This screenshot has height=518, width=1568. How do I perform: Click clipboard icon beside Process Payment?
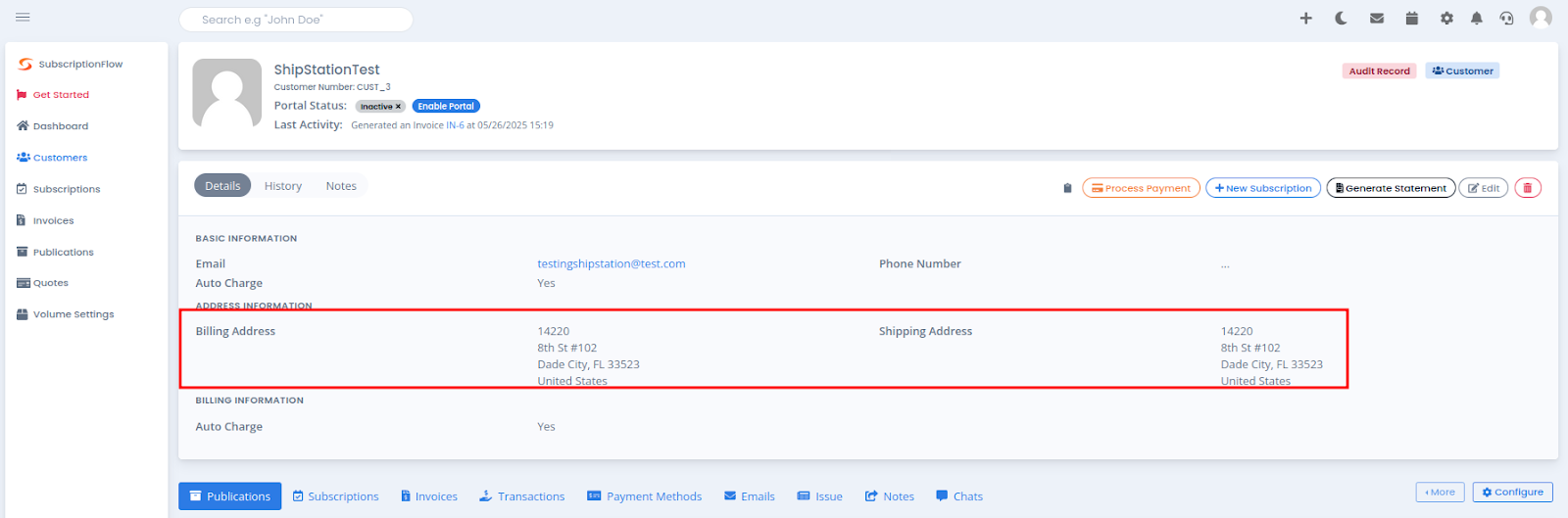click(x=1067, y=188)
